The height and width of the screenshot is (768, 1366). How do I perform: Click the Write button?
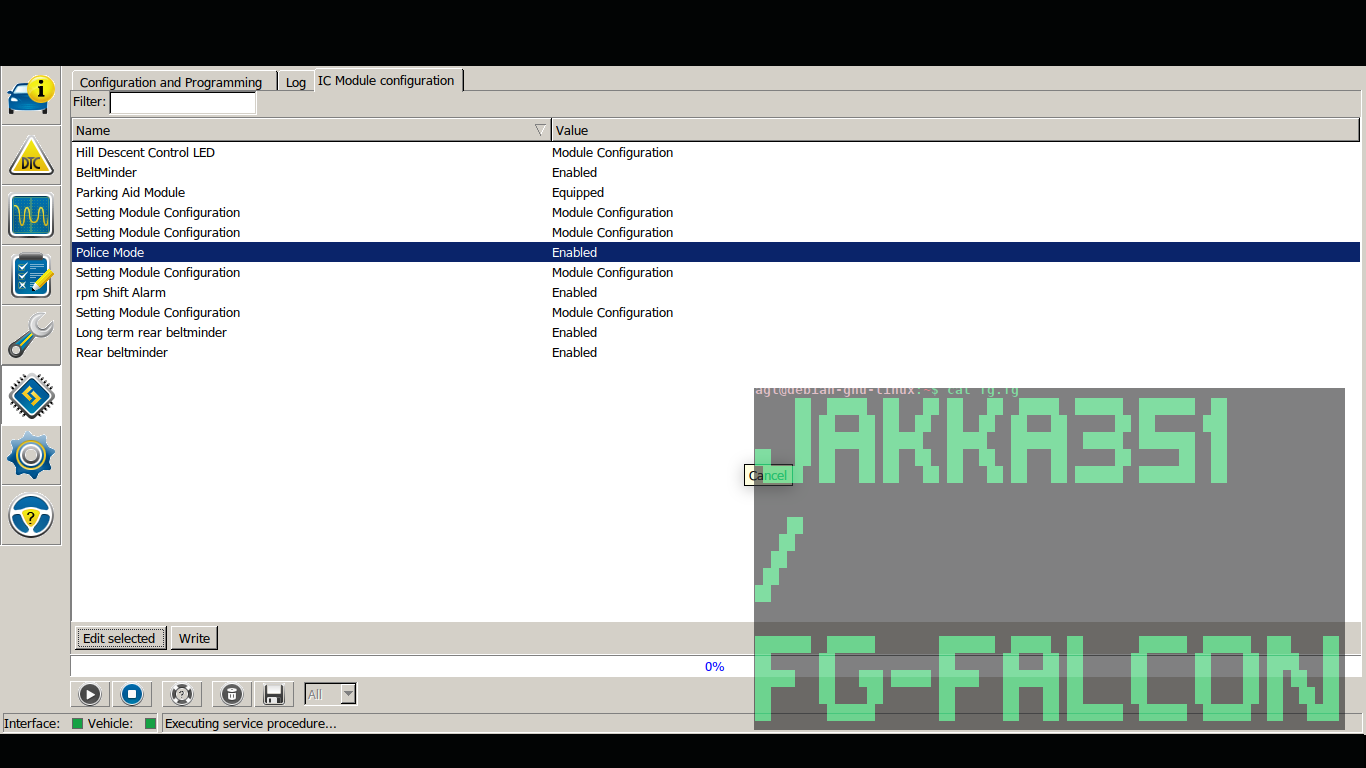195,638
